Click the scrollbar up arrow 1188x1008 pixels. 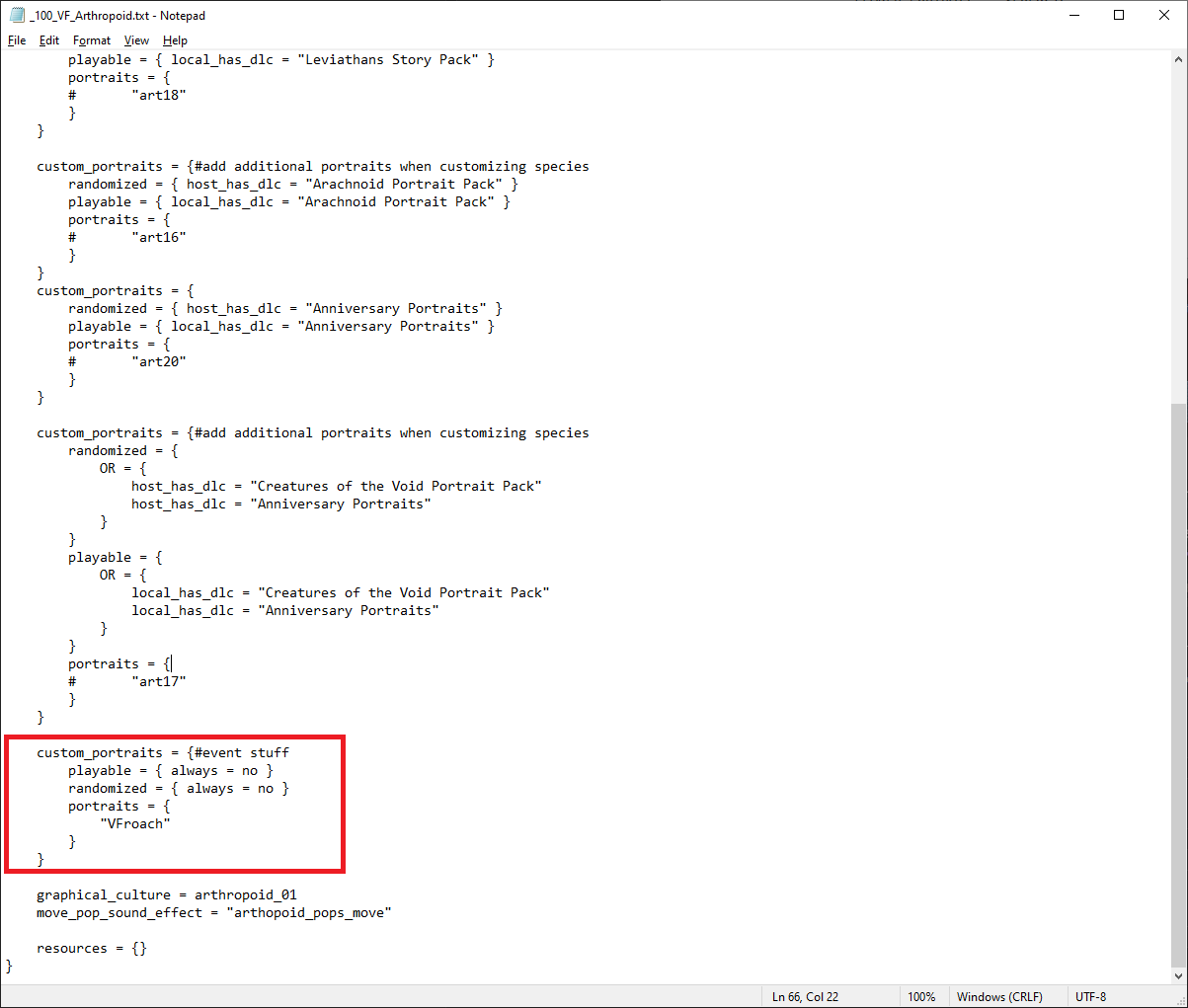[1177, 58]
